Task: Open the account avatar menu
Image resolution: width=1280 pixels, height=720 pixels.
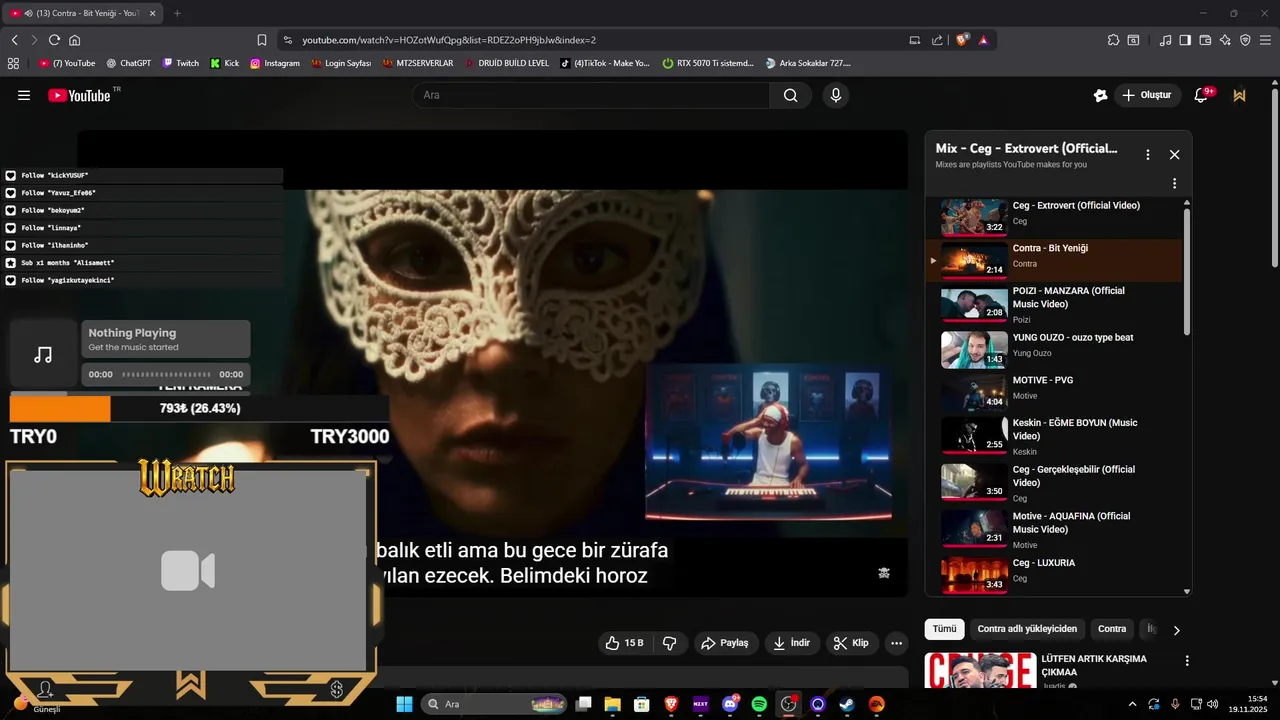Action: [x=1240, y=95]
